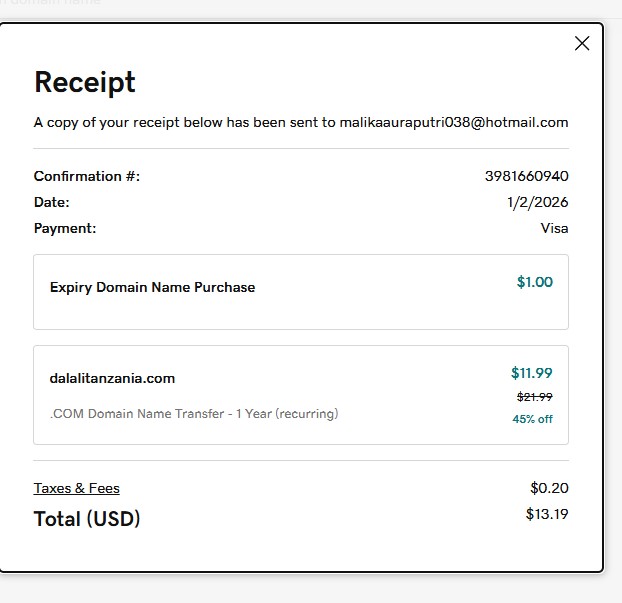The height and width of the screenshot is (603, 622).
Task: Click the $0.20 taxes and fees amount
Action: tap(549, 488)
